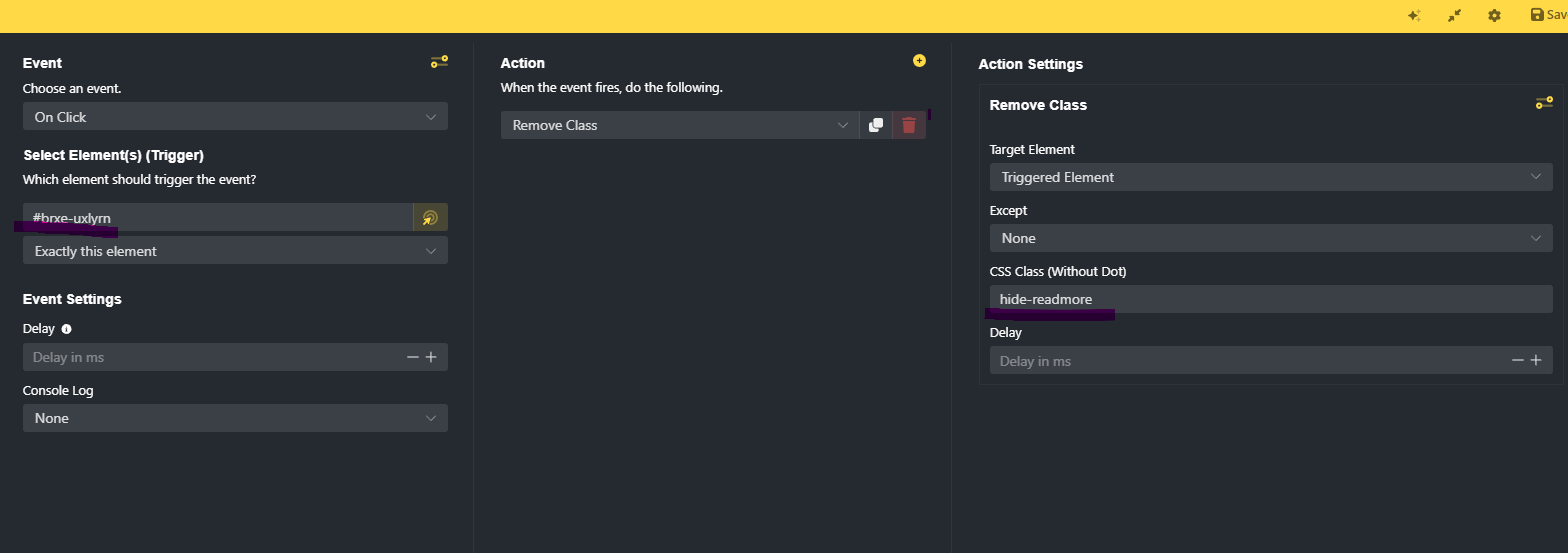Click the AI sparkle icon in top bar

coord(1414,15)
